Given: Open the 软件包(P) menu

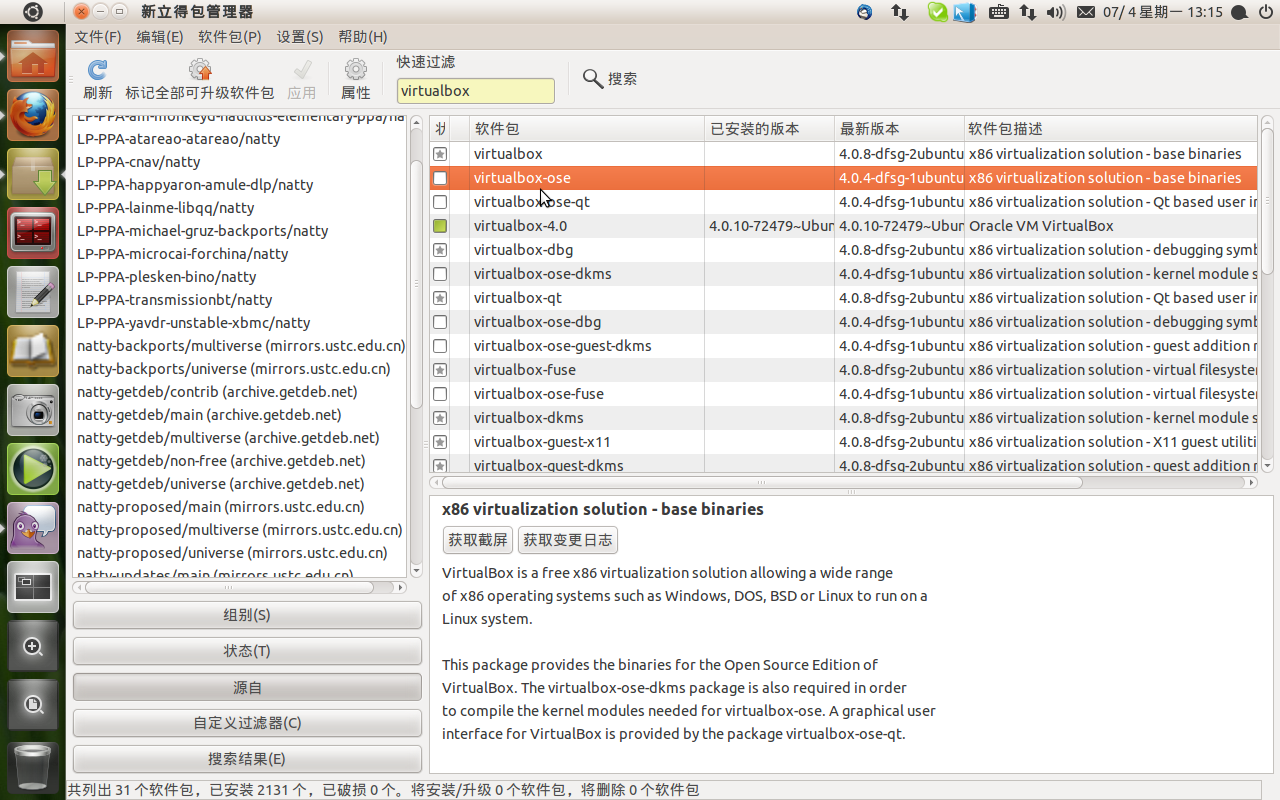Looking at the screenshot, I should pyautogui.click(x=230, y=37).
